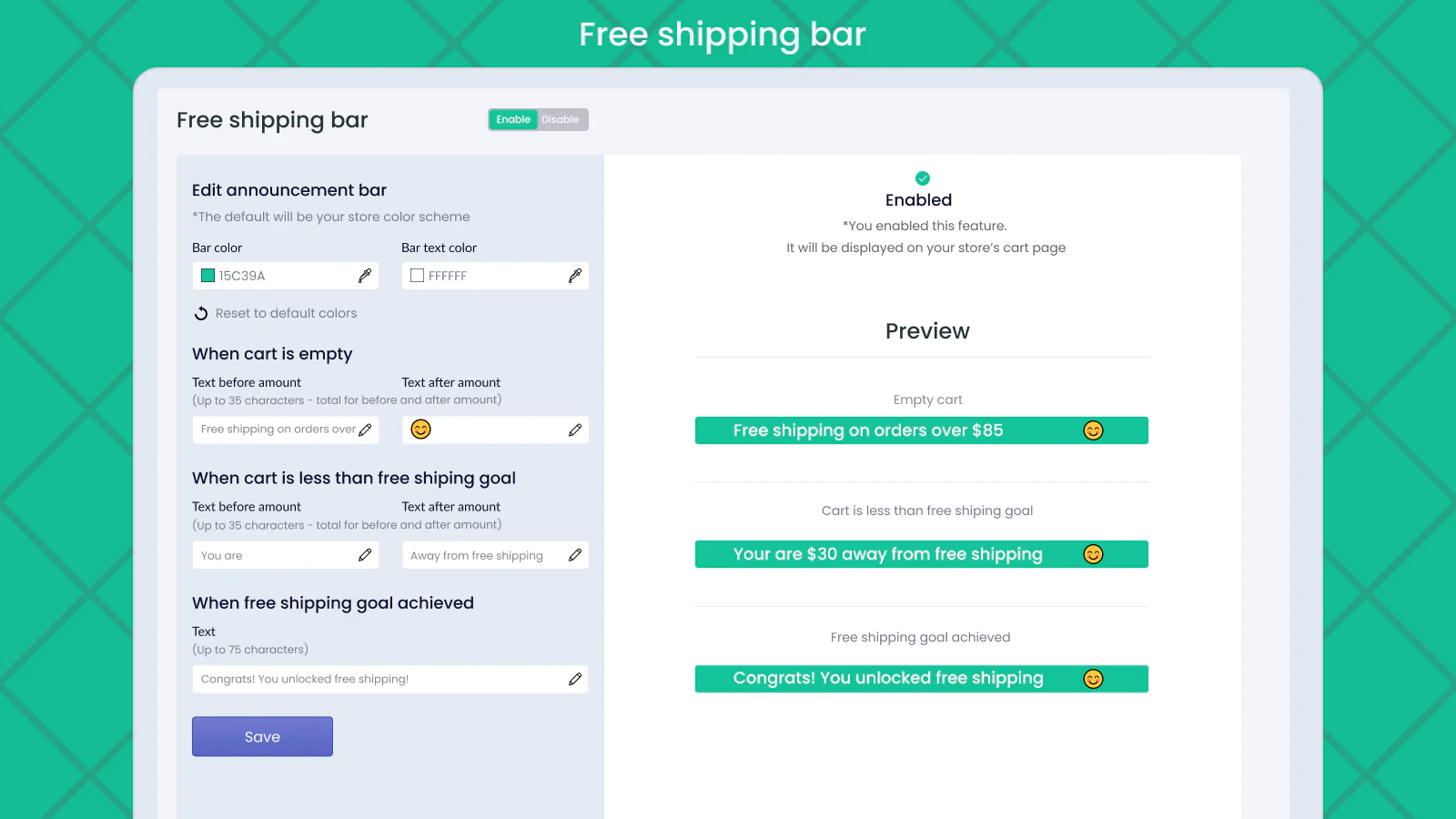
Task: Click the reset arrow icon beside default colors
Action: click(x=201, y=314)
